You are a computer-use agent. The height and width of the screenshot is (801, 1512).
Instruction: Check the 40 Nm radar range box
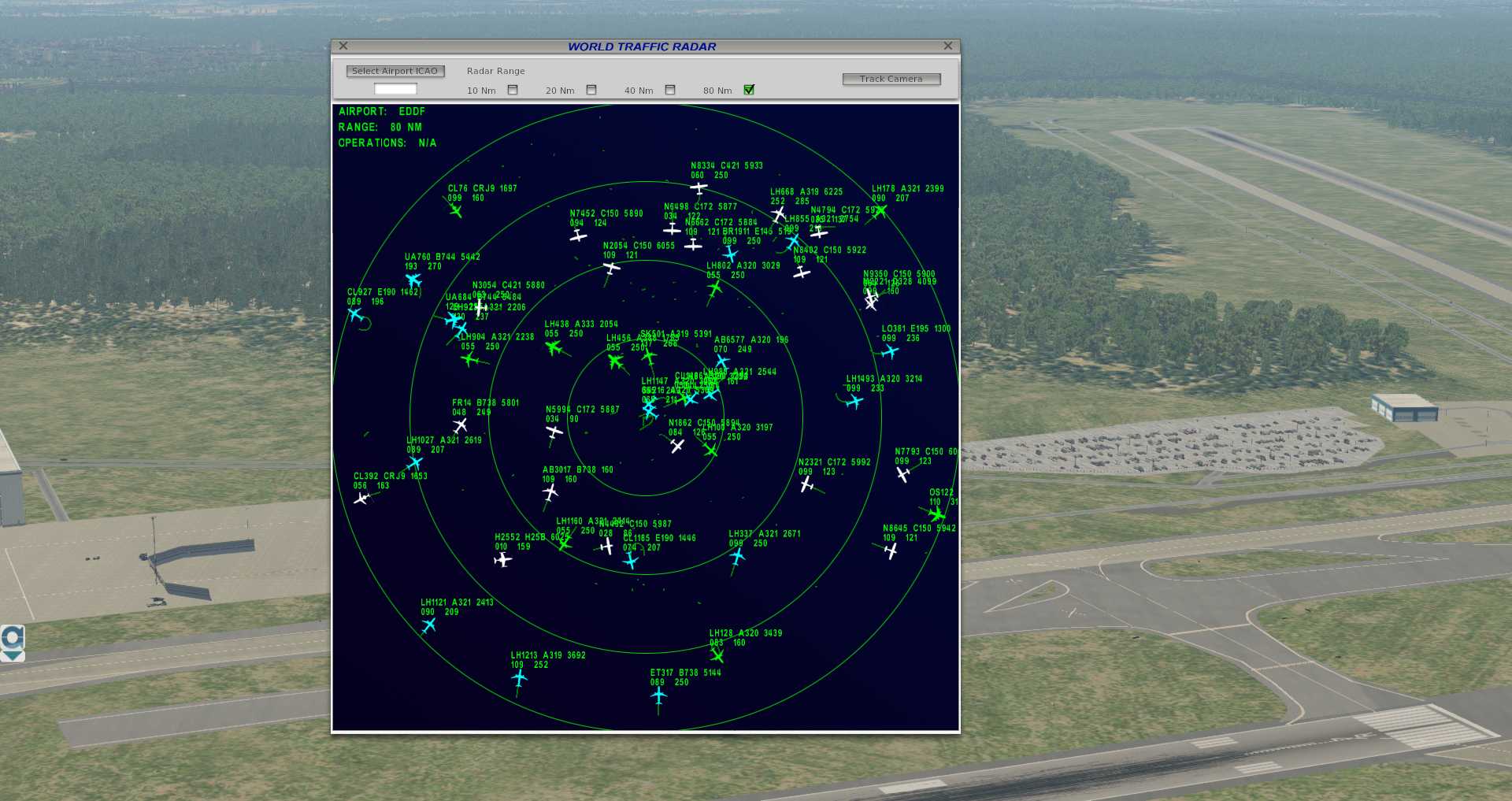[670, 90]
